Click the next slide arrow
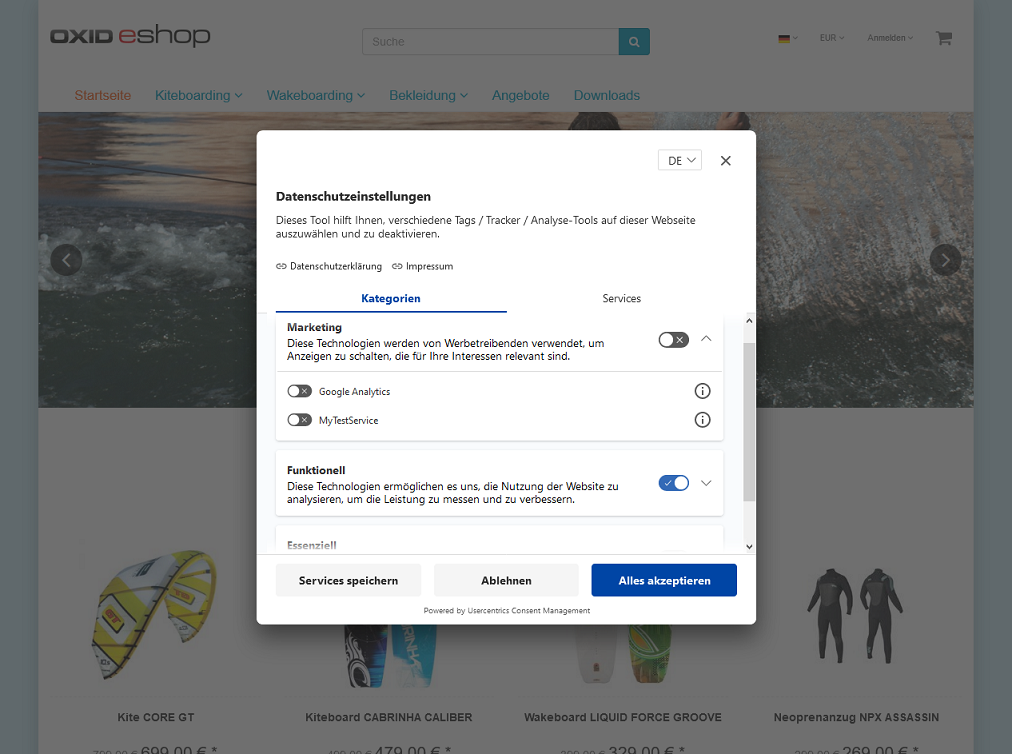Screen dimensions: 1012x754 point(945,260)
